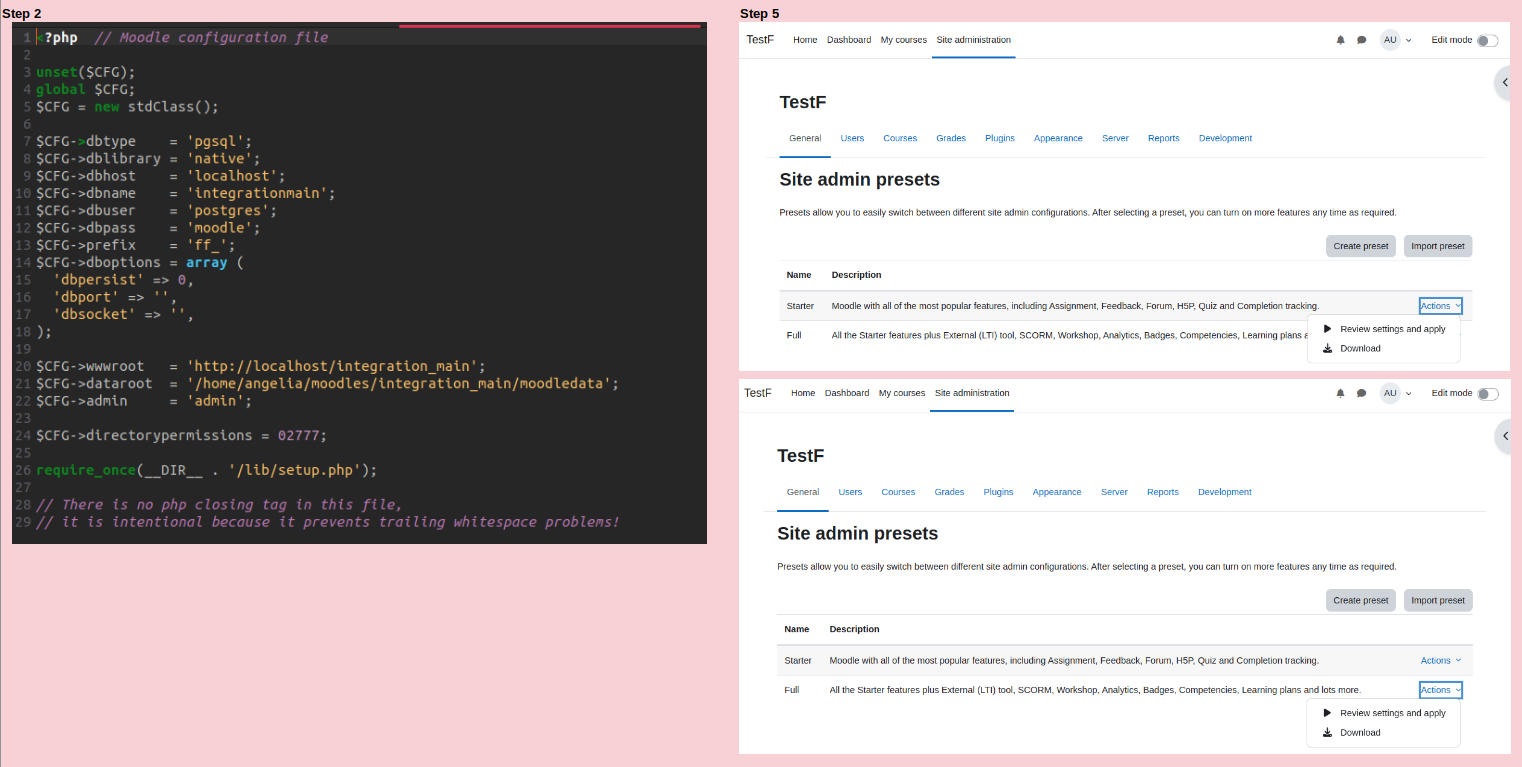Viewport: 1522px width, 767px height.
Task: Switch to Development tab in upper screenshot
Action: (1225, 138)
